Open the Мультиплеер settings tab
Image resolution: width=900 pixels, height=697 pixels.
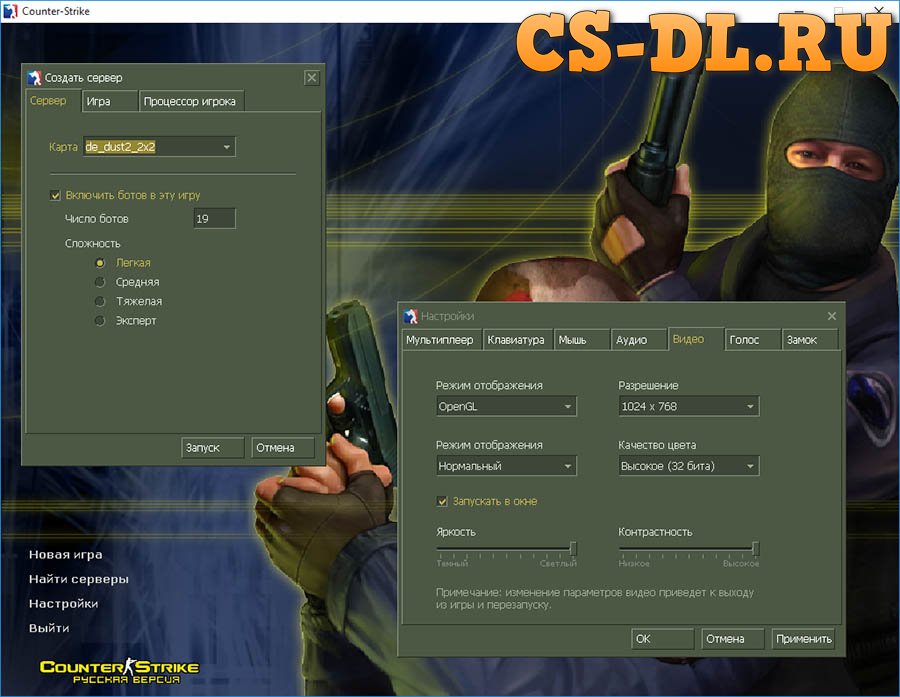point(440,340)
